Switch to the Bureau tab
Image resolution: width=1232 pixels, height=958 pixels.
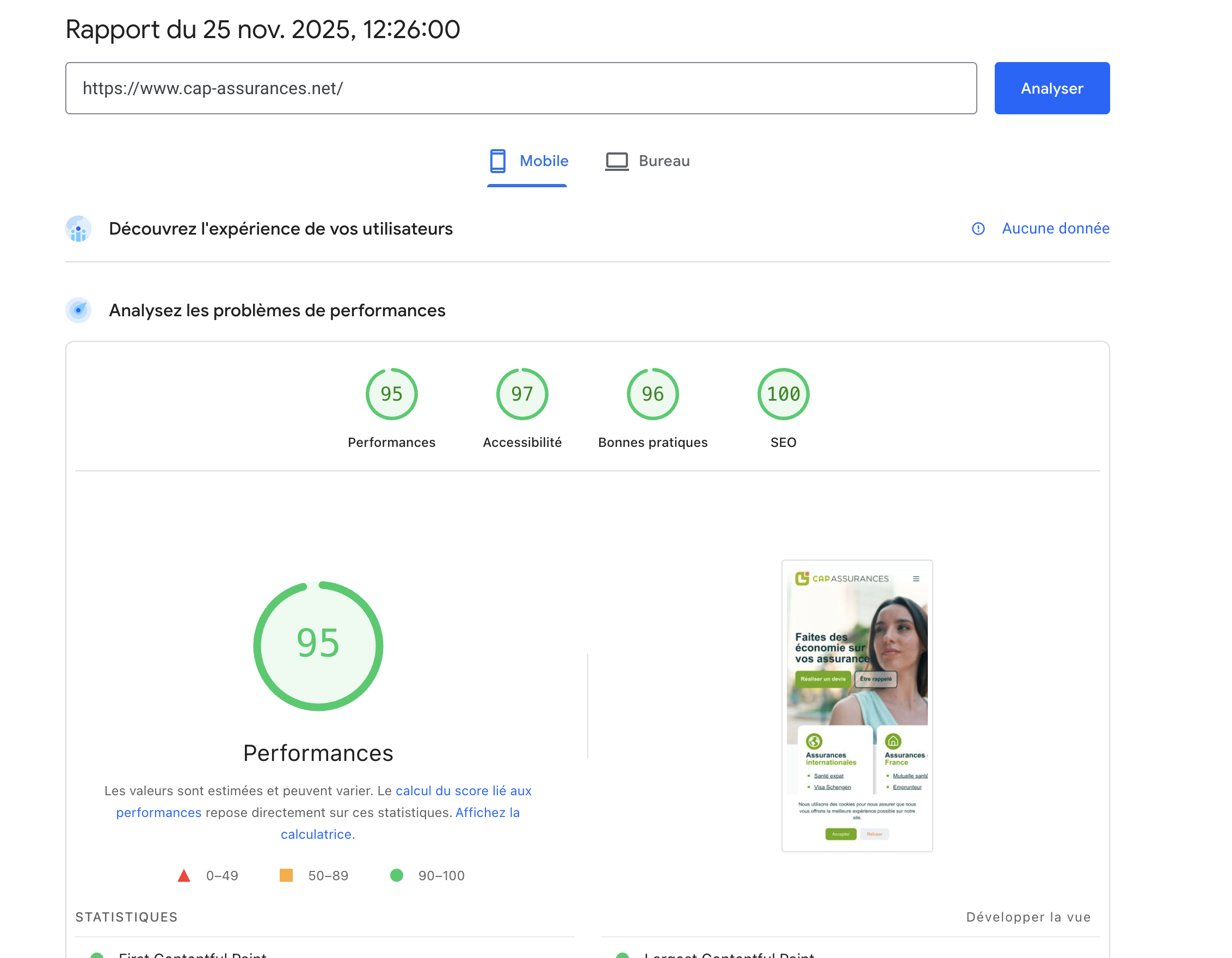pyautogui.click(x=663, y=161)
